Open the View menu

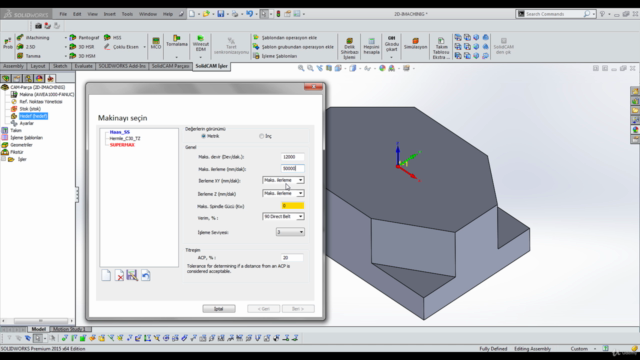[x=92, y=14]
